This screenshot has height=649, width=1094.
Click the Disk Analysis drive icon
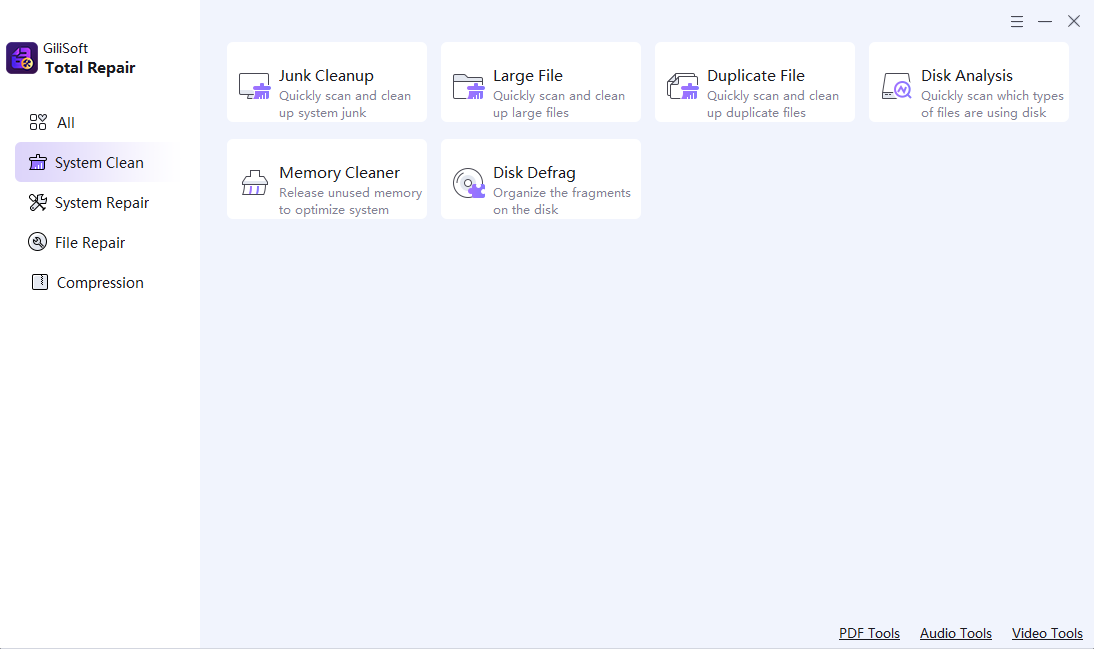(x=897, y=86)
